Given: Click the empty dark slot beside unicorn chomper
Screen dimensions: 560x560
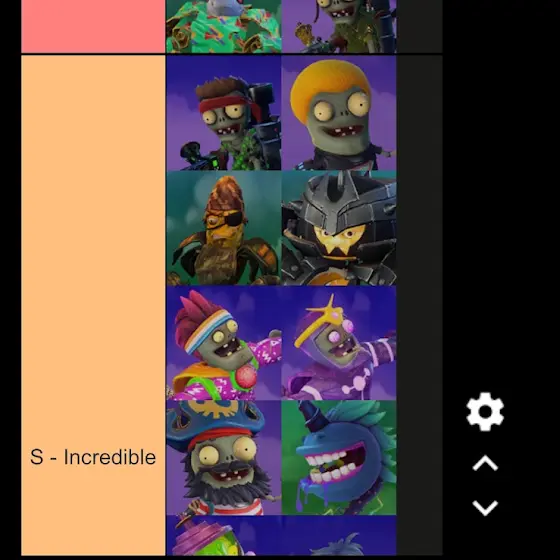Looking at the screenshot, I should (x=419, y=458).
